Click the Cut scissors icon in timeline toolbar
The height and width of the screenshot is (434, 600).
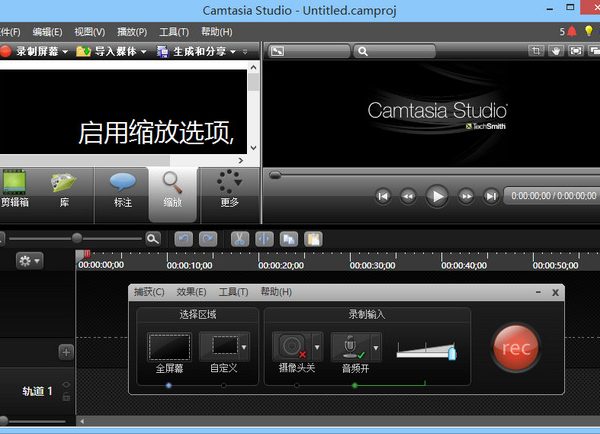(239, 239)
